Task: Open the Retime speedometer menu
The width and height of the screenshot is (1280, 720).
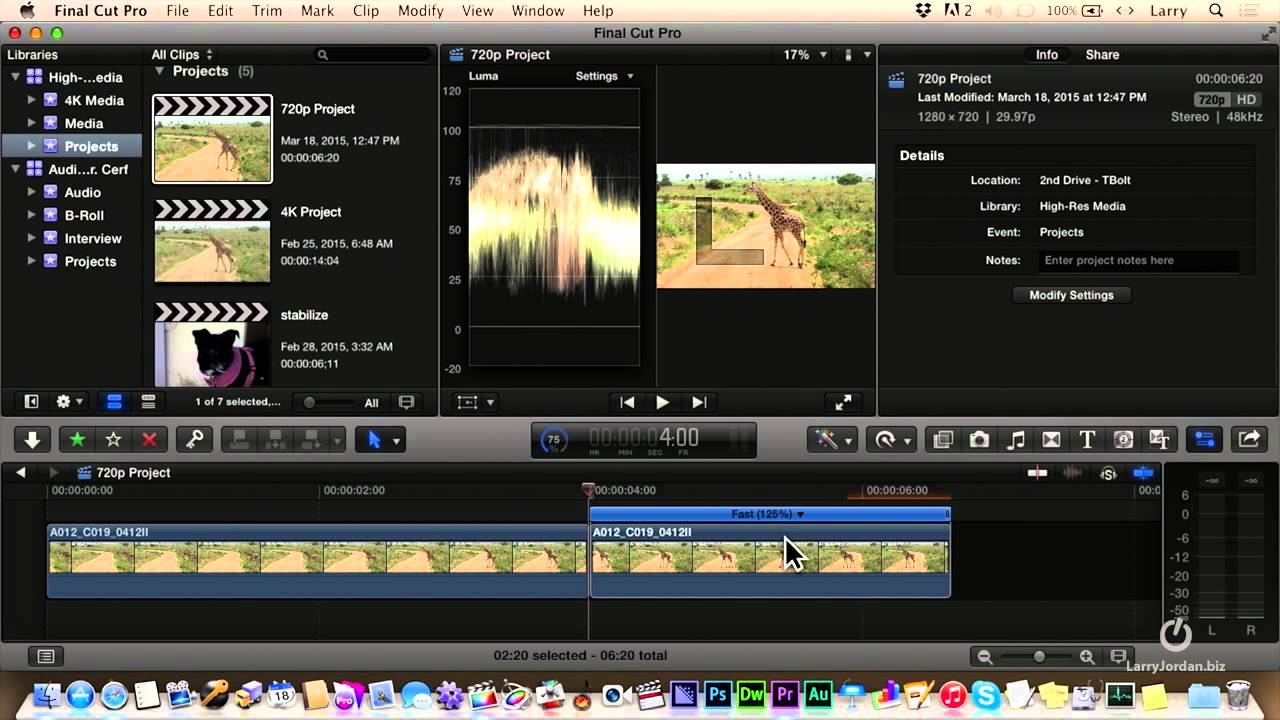Action: coord(890,439)
